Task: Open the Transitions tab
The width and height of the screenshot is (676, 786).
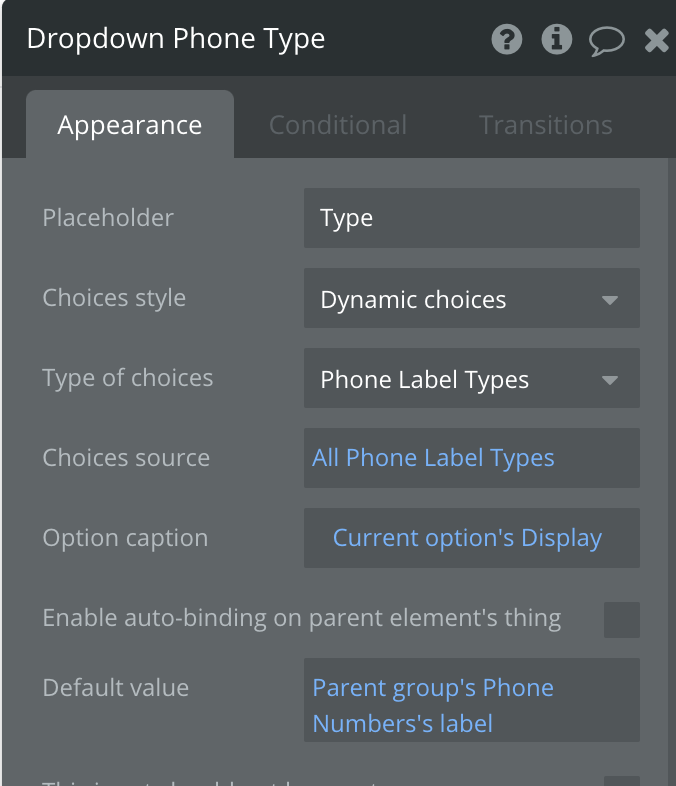Action: pyautogui.click(x=545, y=125)
